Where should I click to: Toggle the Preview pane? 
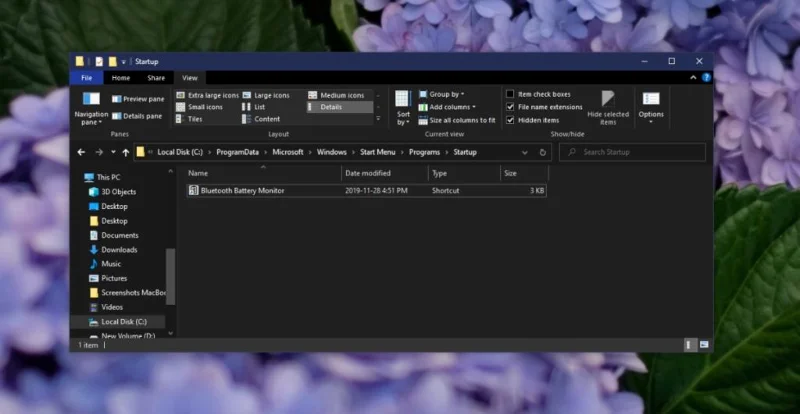[x=138, y=99]
